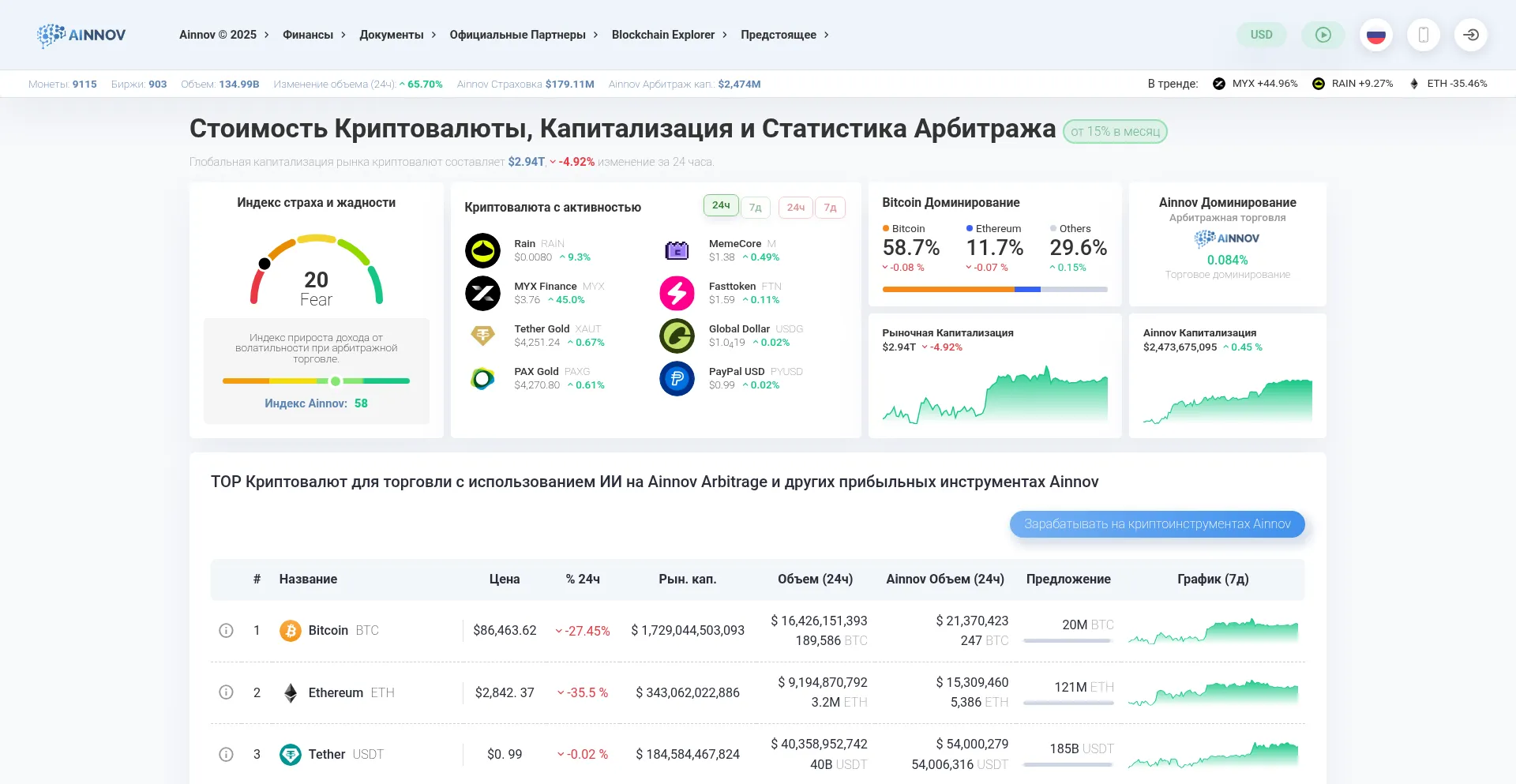This screenshot has width=1516, height=784.
Task: Select the green 24ч gainers filter
Action: point(720,205)
